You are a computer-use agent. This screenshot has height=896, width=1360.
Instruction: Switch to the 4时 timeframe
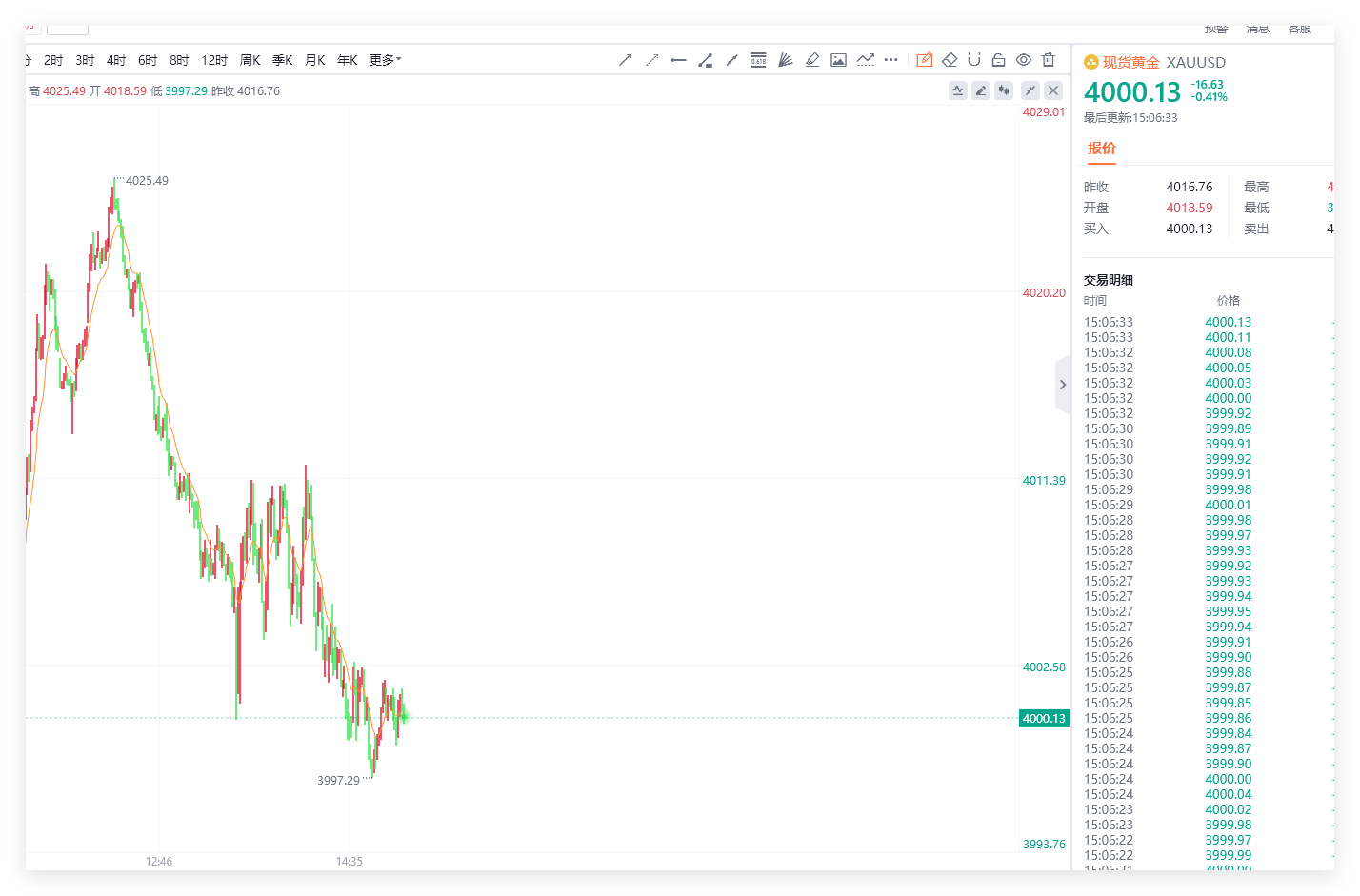(x=116, y=60)
